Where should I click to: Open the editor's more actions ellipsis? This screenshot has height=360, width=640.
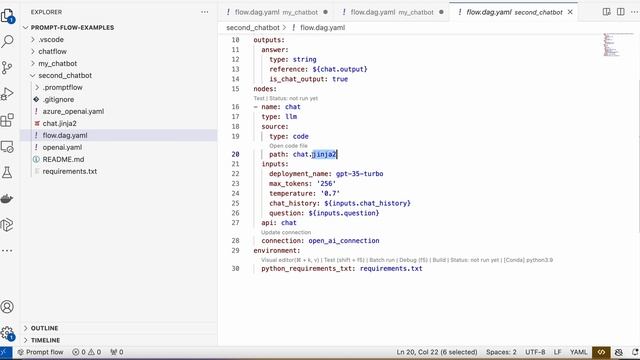pyautogui.click(x=634, y=12)
